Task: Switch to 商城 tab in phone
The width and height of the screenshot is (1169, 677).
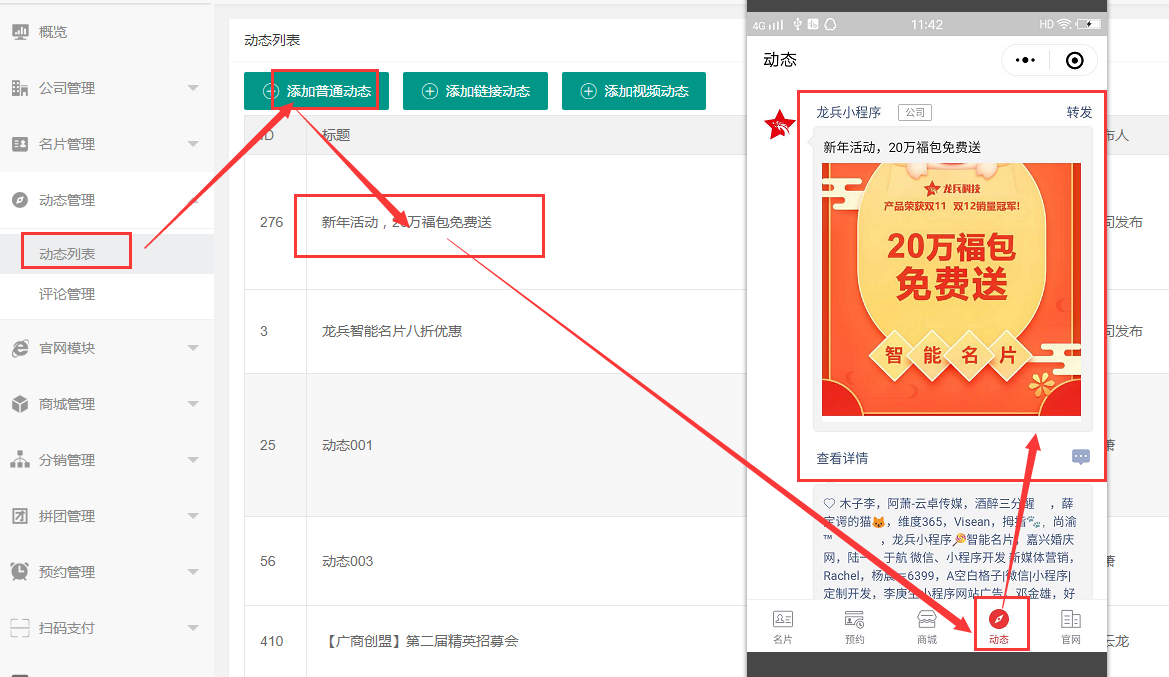Action: click(x=926, y=626)
